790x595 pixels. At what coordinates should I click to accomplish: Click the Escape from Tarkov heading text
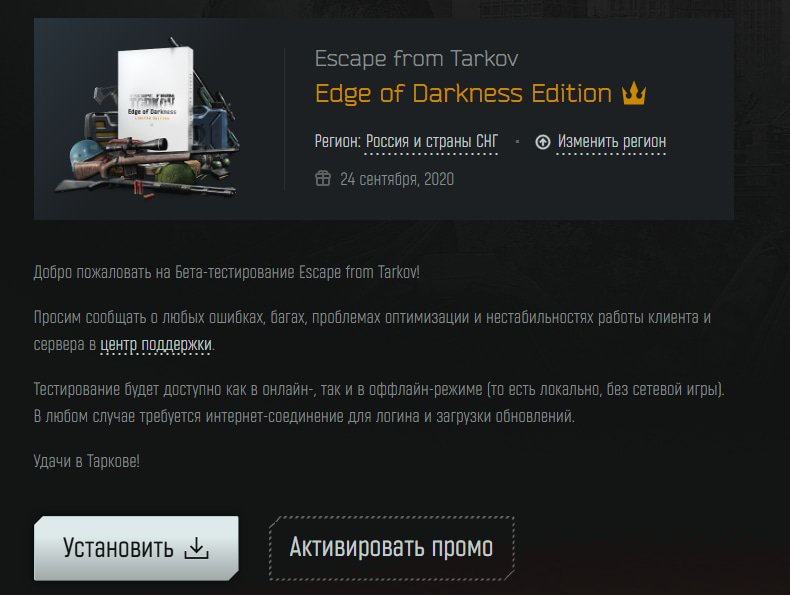pos(416,59)
